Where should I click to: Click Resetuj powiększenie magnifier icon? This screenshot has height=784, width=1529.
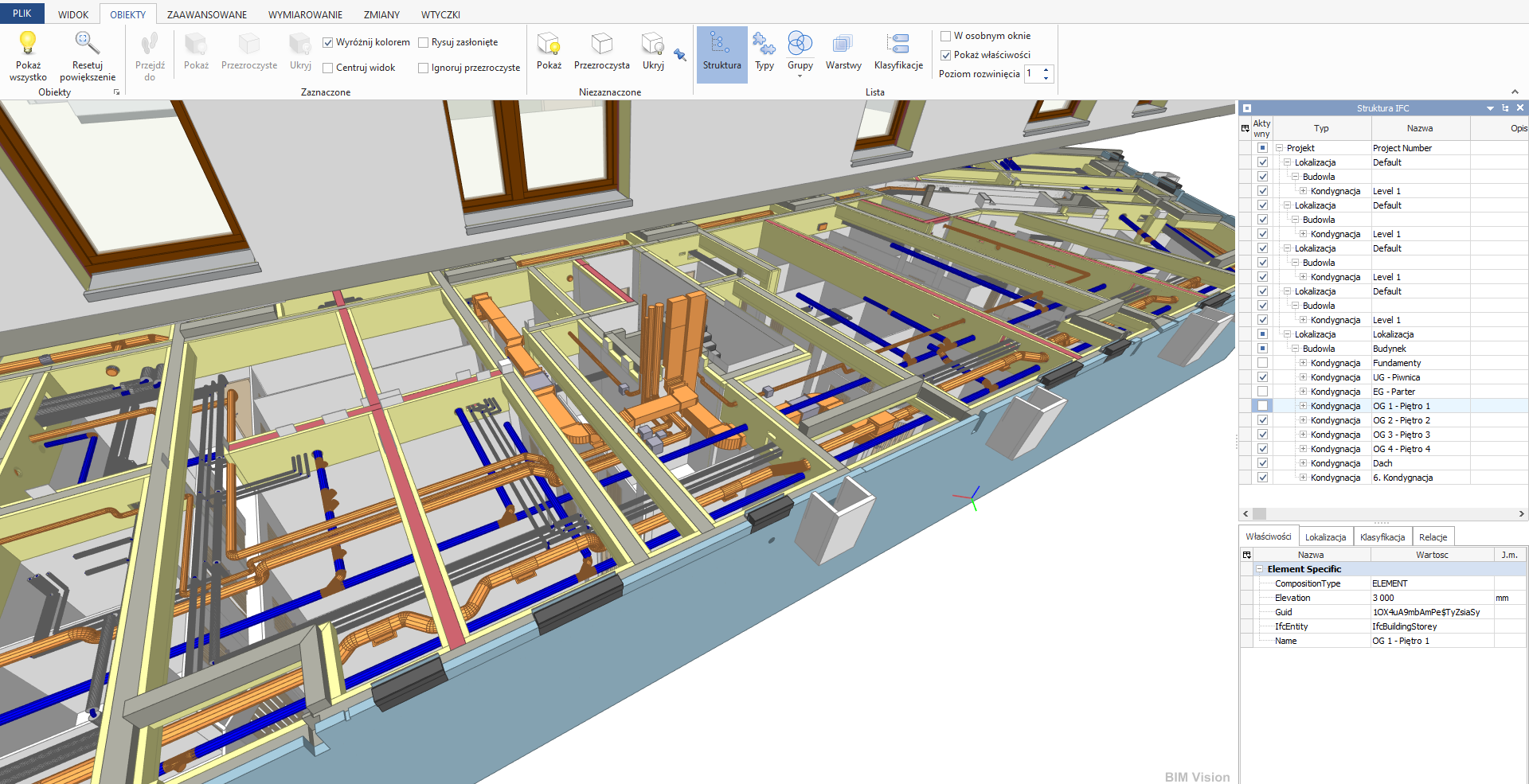coord(87,43)
